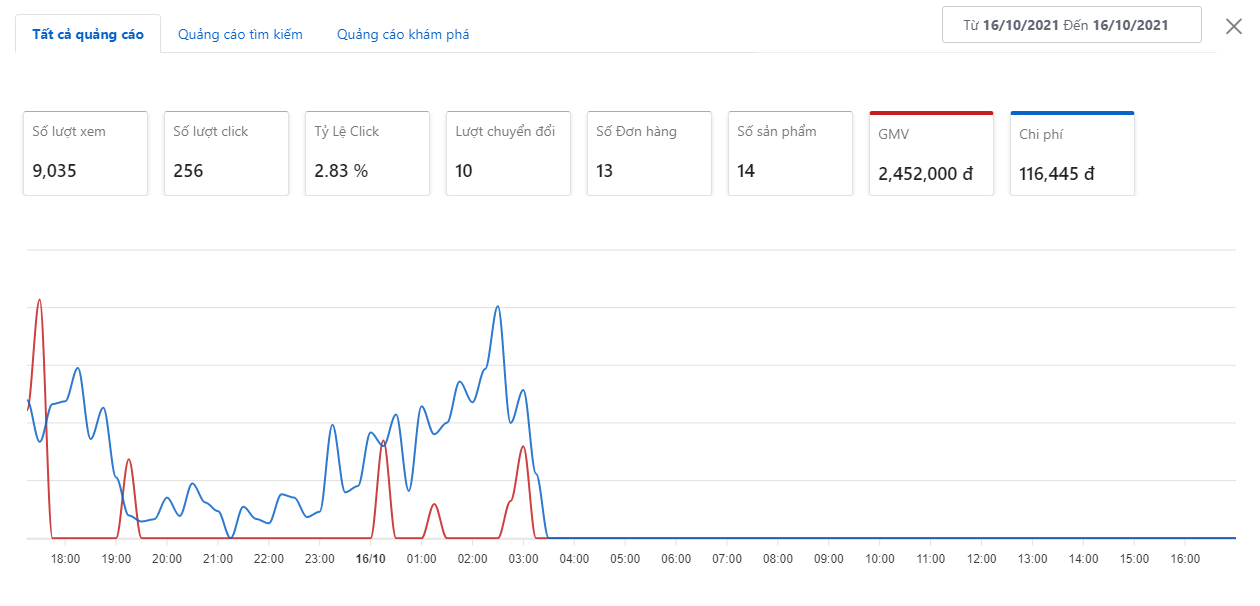
Task: Show Số sản phẩm on chart
Action: click(x=790, y=153)
